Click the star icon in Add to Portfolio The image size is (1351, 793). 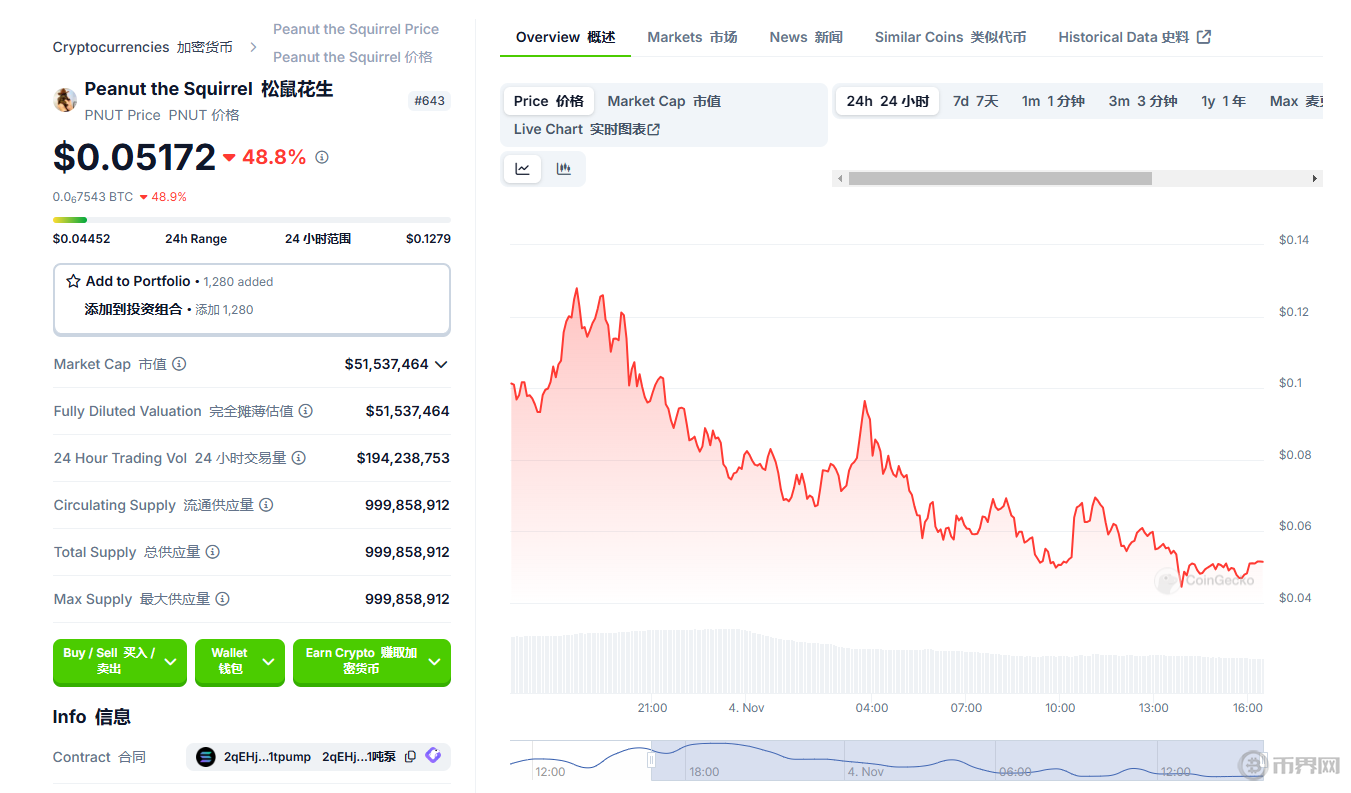(x=73, y=281)
